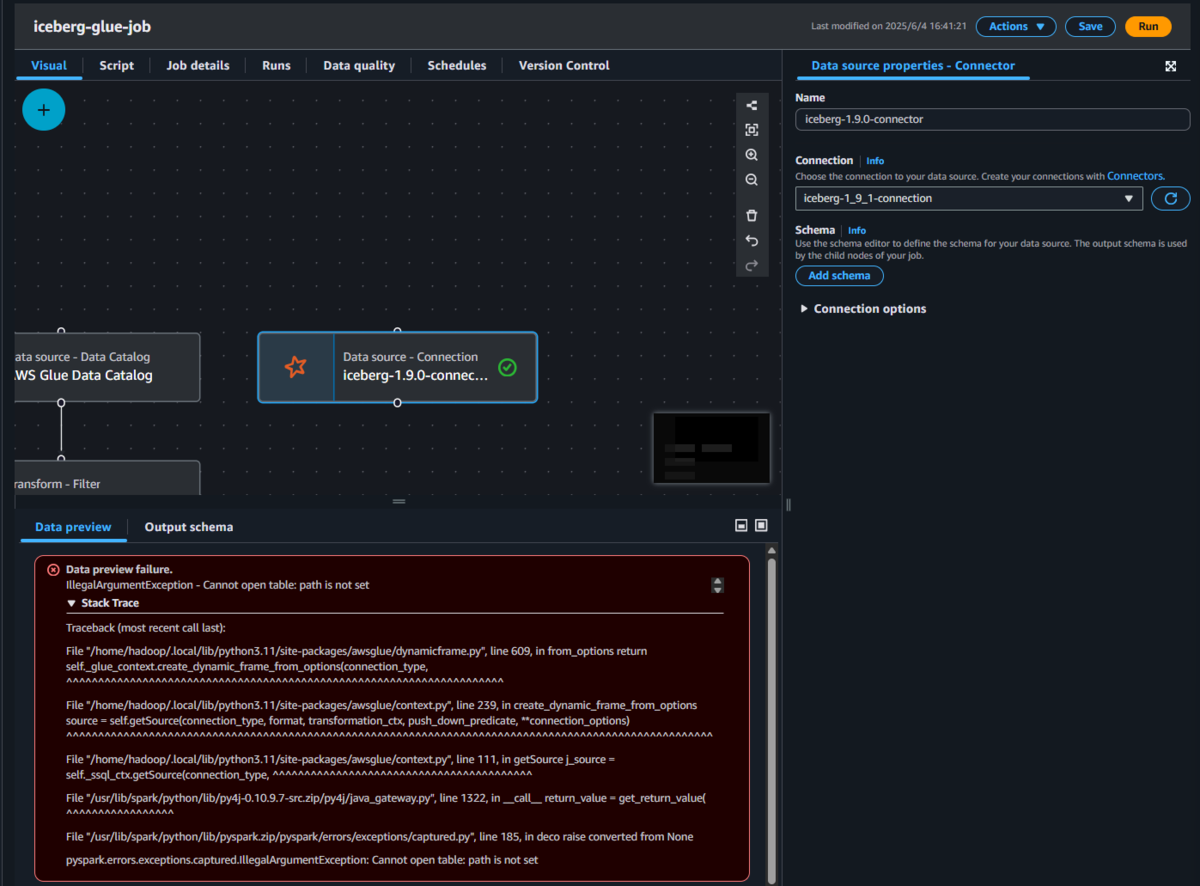Zoom in on the canvas
Image resolution: width=1200 pixels, height=886 pixels.
tap(752, 155)
